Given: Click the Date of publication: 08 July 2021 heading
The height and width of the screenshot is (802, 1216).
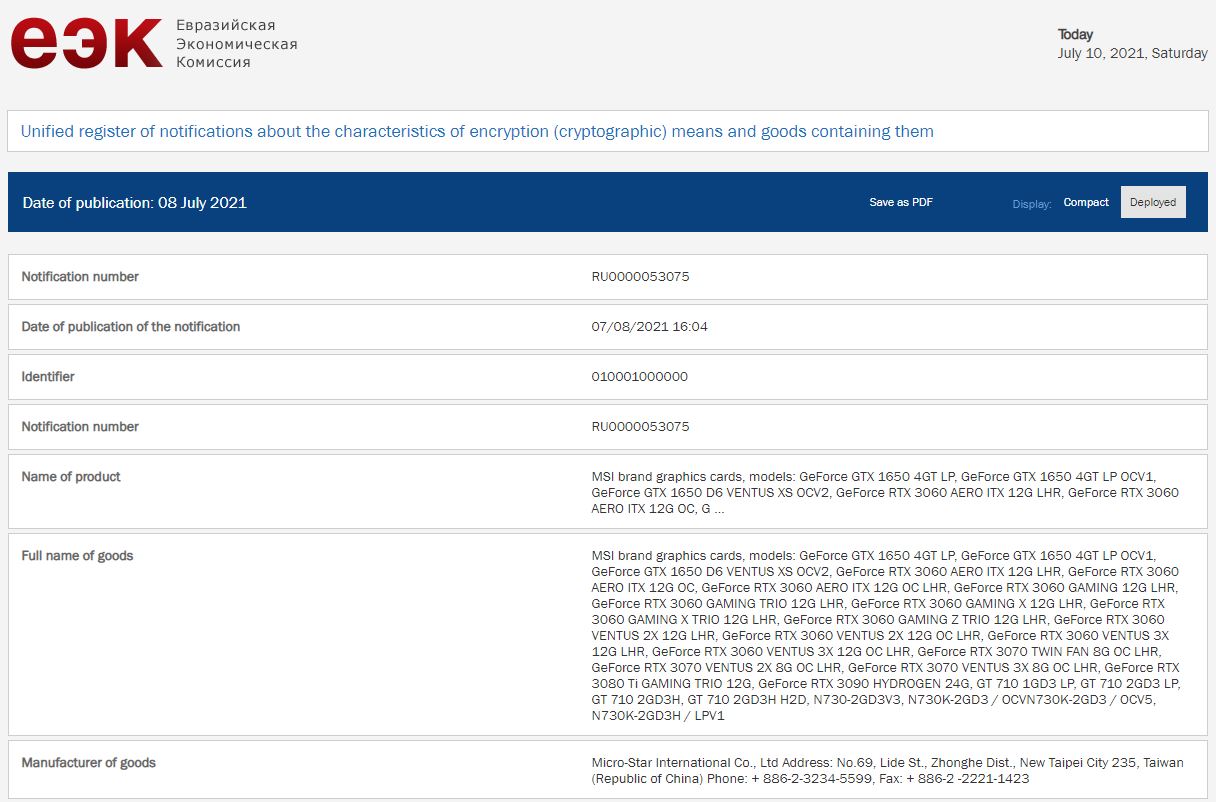Looking at the screenshot, I should [134, 202].
